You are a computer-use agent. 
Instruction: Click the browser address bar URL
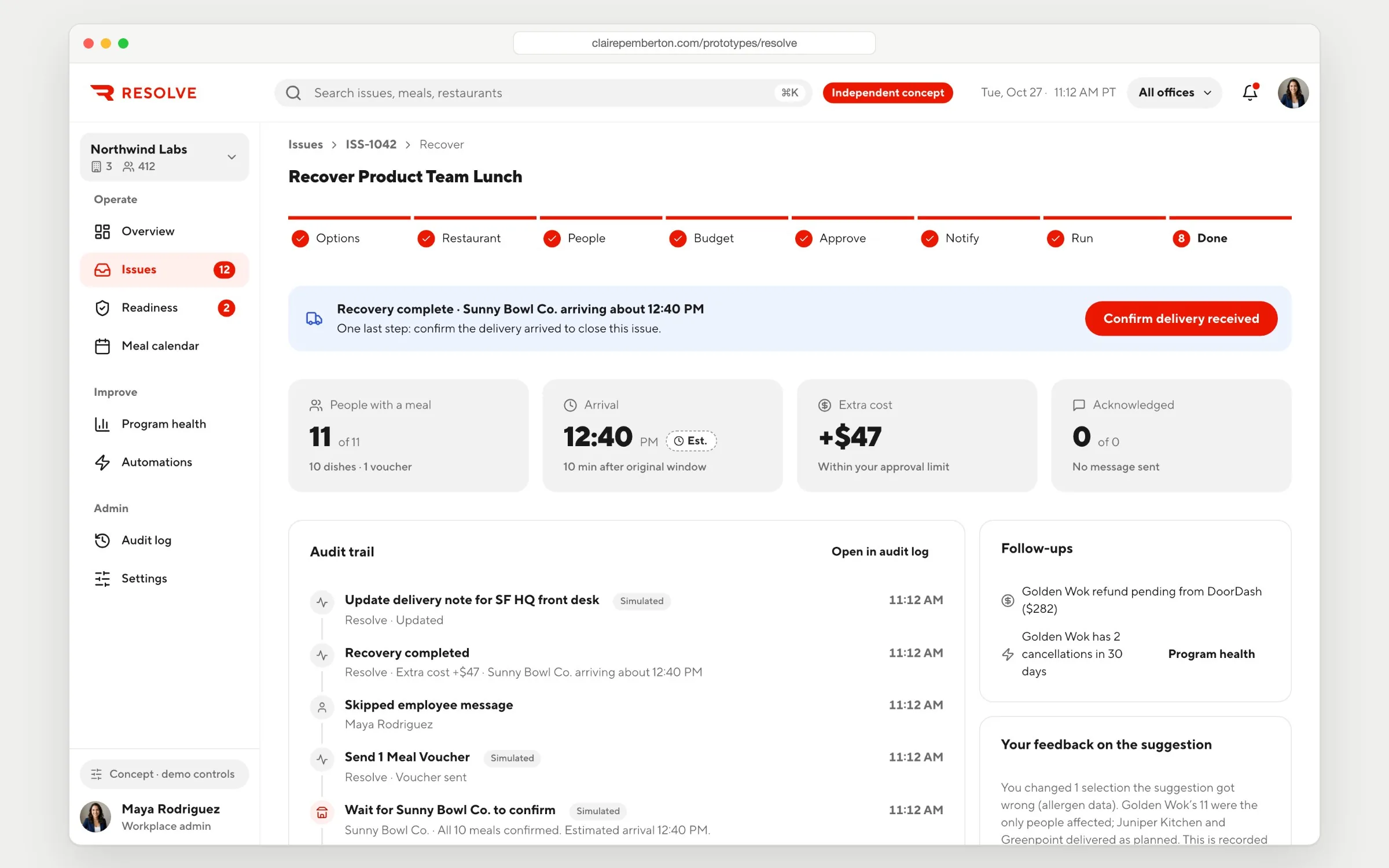[x=694, y=43]
